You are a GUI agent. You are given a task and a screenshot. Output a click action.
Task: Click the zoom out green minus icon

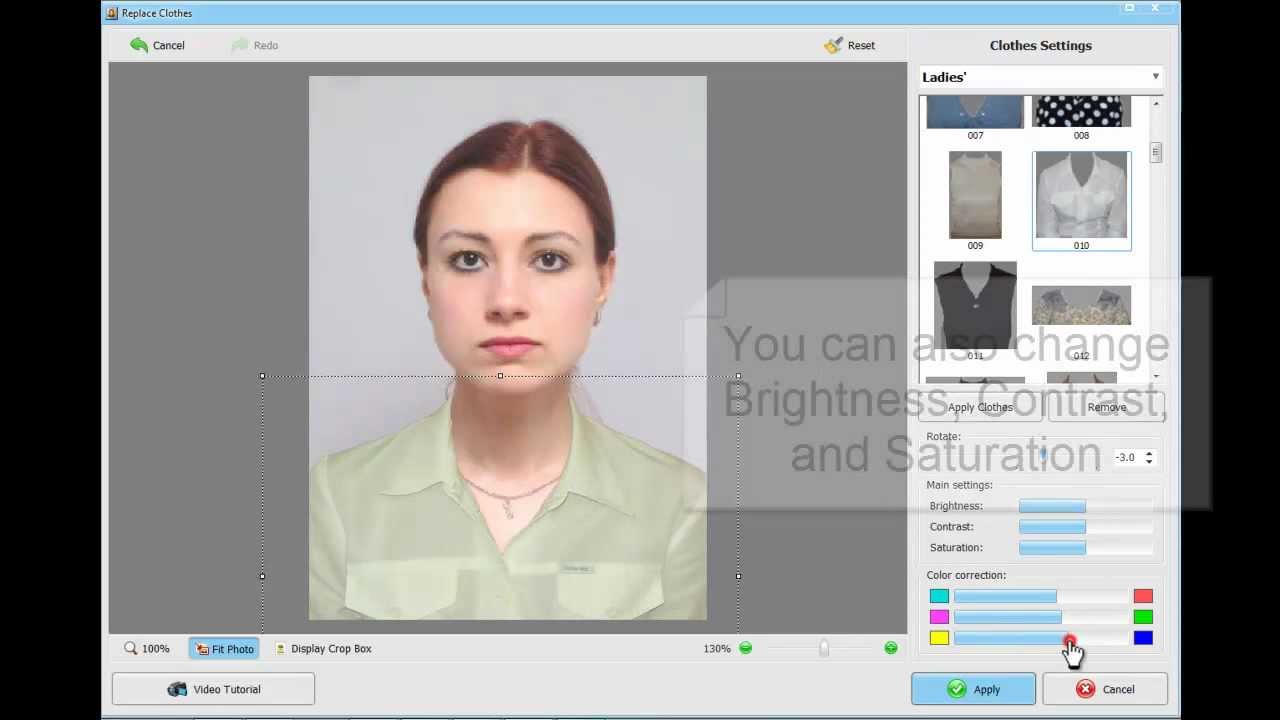click(x=745, y=648)
